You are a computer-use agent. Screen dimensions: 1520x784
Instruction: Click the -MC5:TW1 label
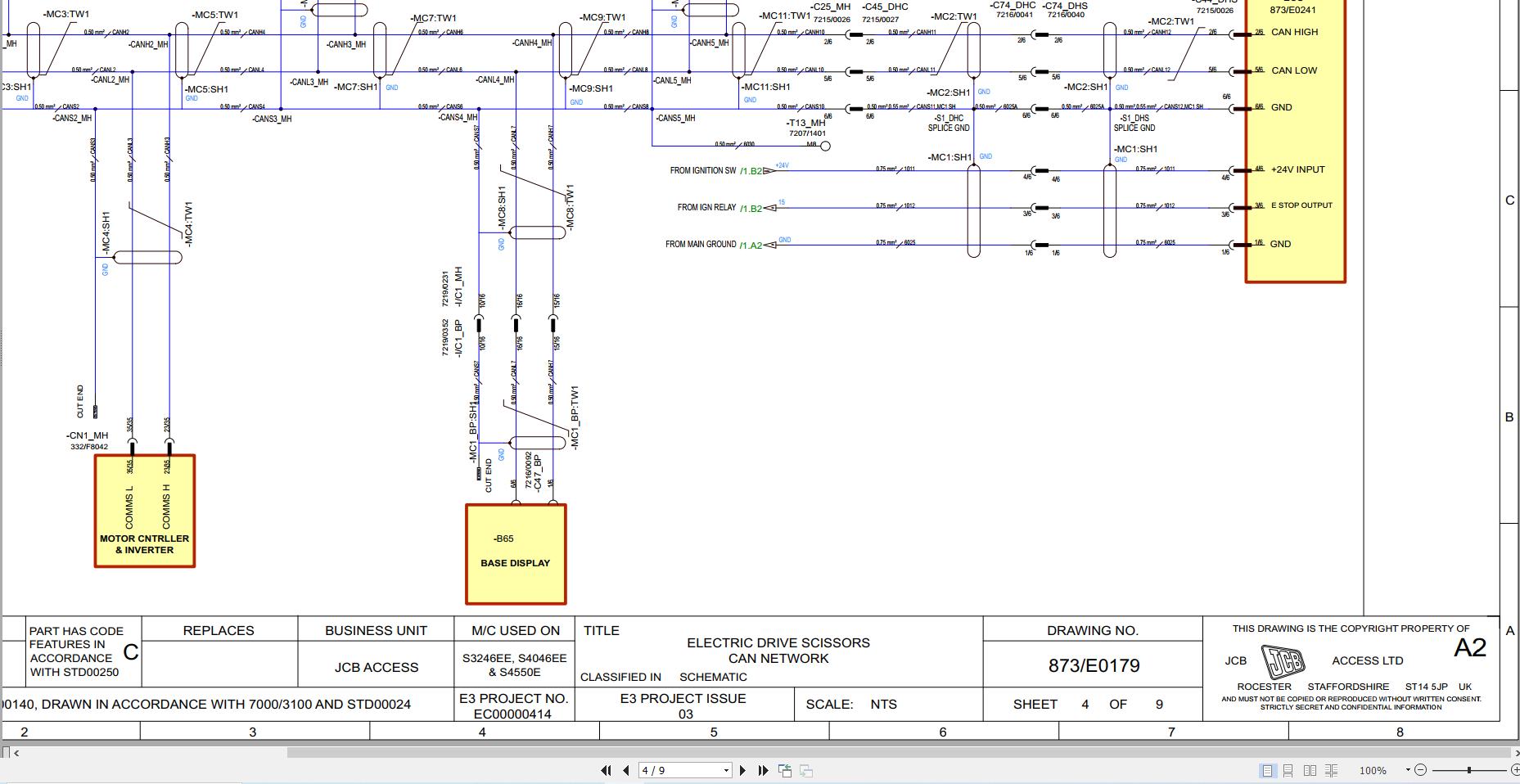pos(215,16)
